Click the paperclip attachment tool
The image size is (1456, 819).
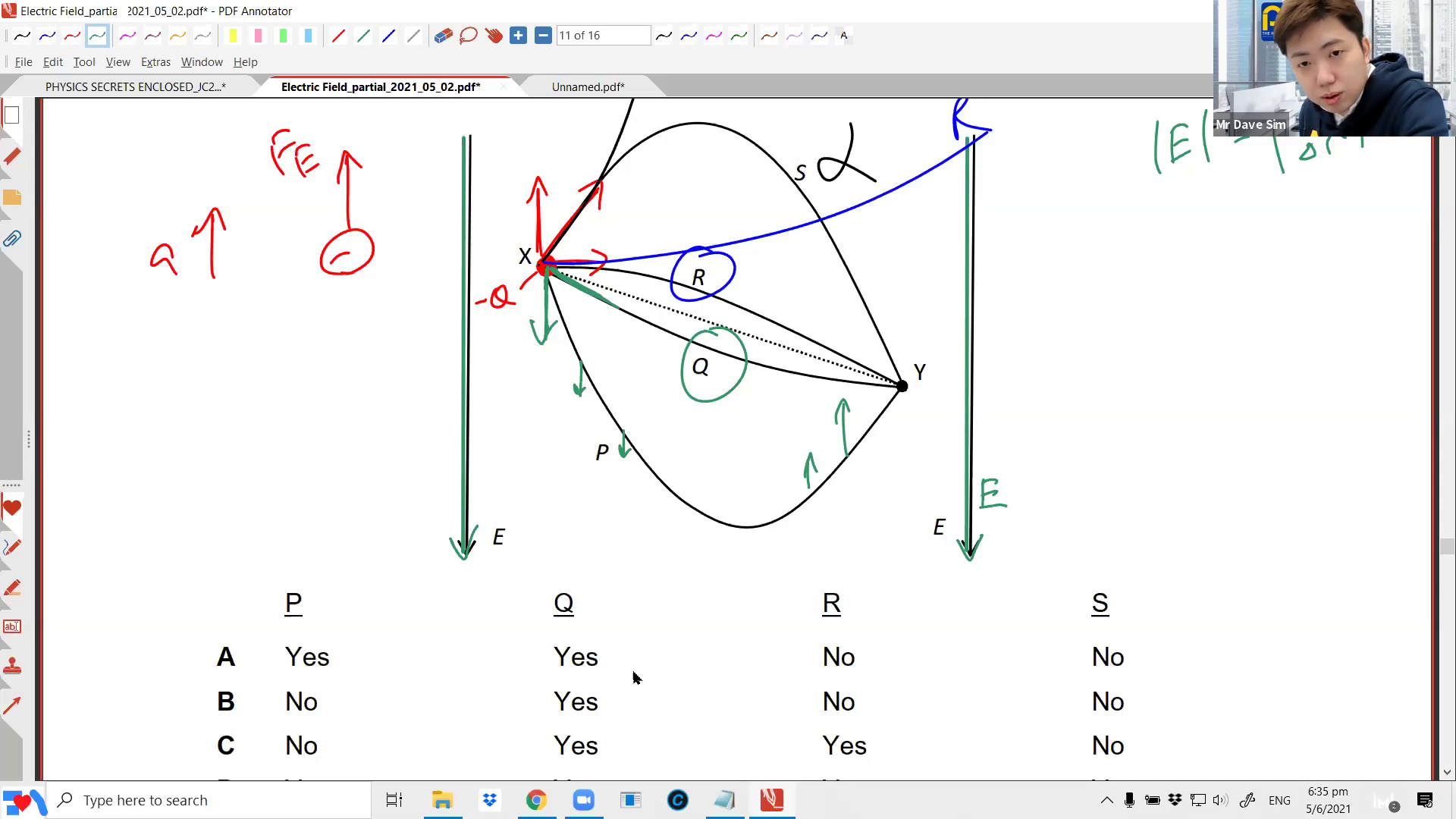(12, 239)
